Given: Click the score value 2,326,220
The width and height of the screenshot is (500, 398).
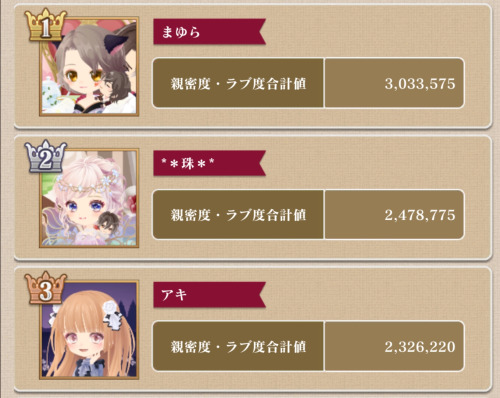Looking at the screenshot, I should pos(420,347).
